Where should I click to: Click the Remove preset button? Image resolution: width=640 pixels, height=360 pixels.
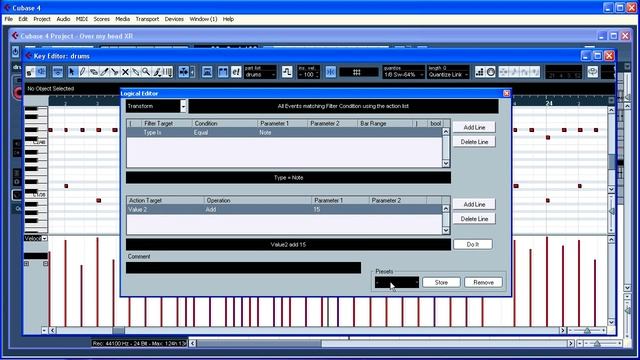[x=483, y=282]
